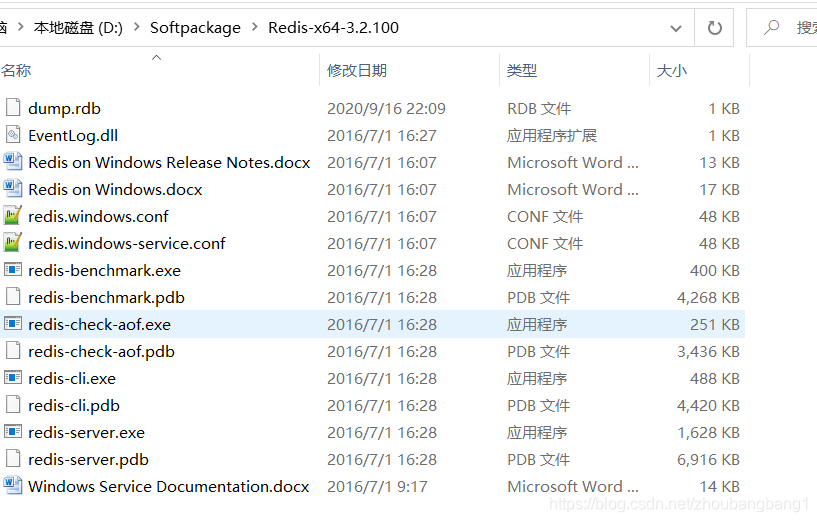Sort by the 名称 column header
Viewport: 817px width, 522px height.
click(16, 70)
